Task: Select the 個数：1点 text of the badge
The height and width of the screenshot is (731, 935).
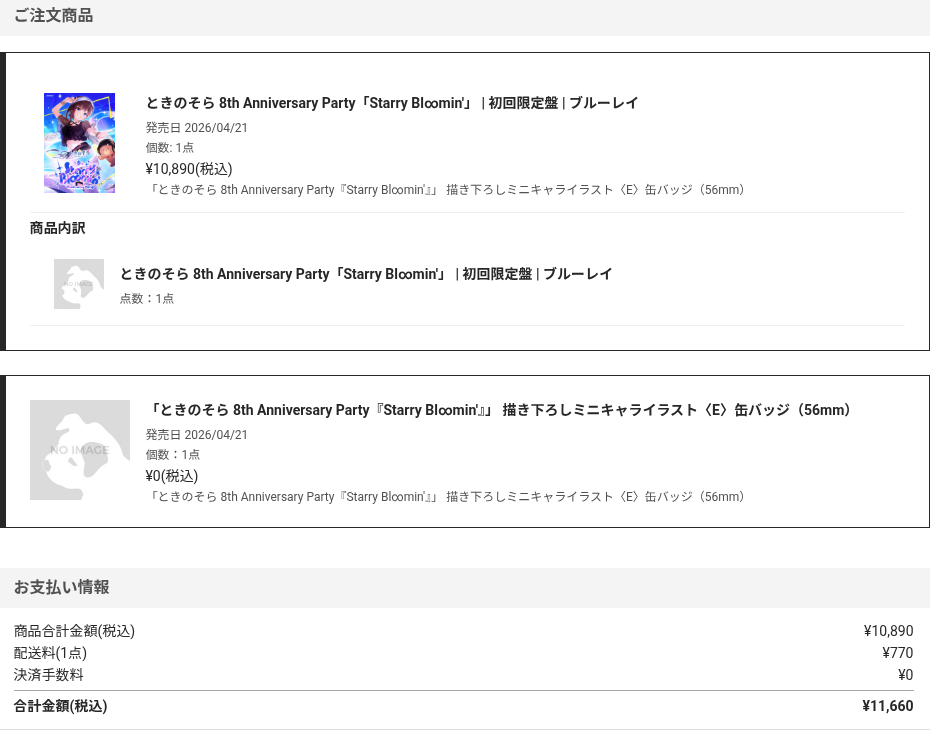Action: click(x=173, y=454)
